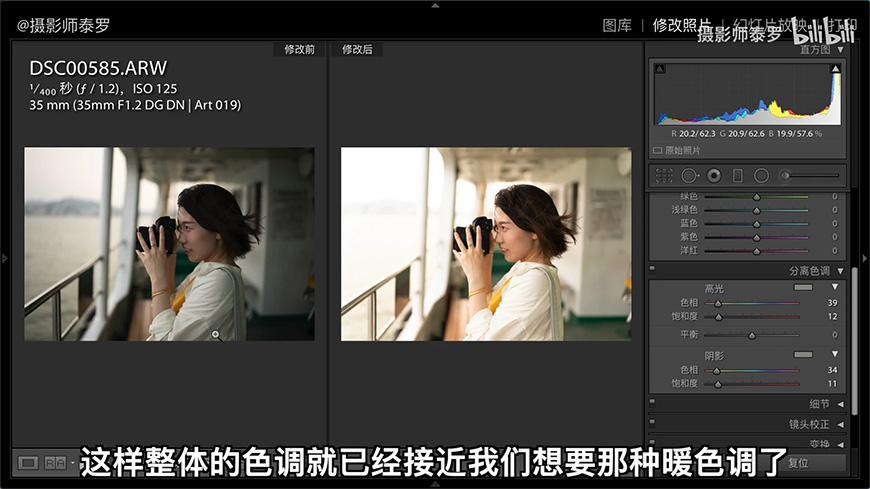Image resolution: width=870 pixels, height=489 pixels.
Task: Toggle histogram highlight clipping indicator
Action: click(x=835, y=69)
